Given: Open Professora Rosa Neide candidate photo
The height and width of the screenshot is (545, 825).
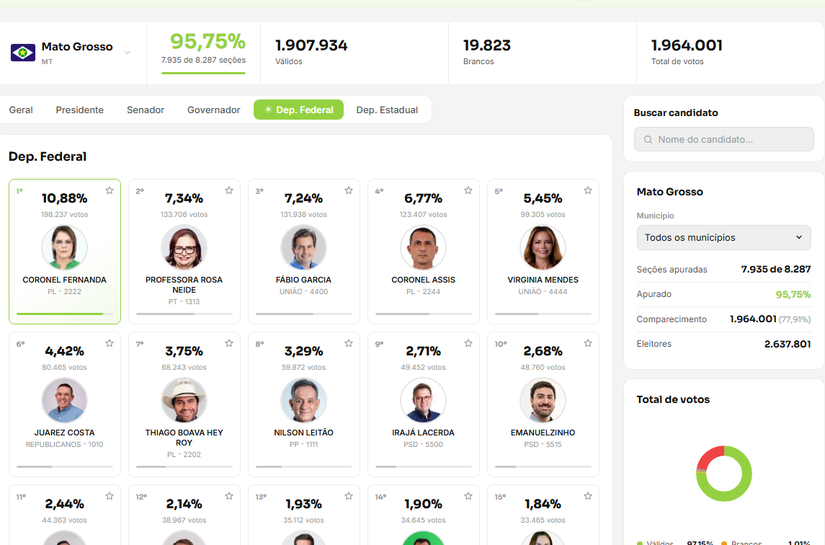Looking at the screenshot, I should click(x=184, y=247).
